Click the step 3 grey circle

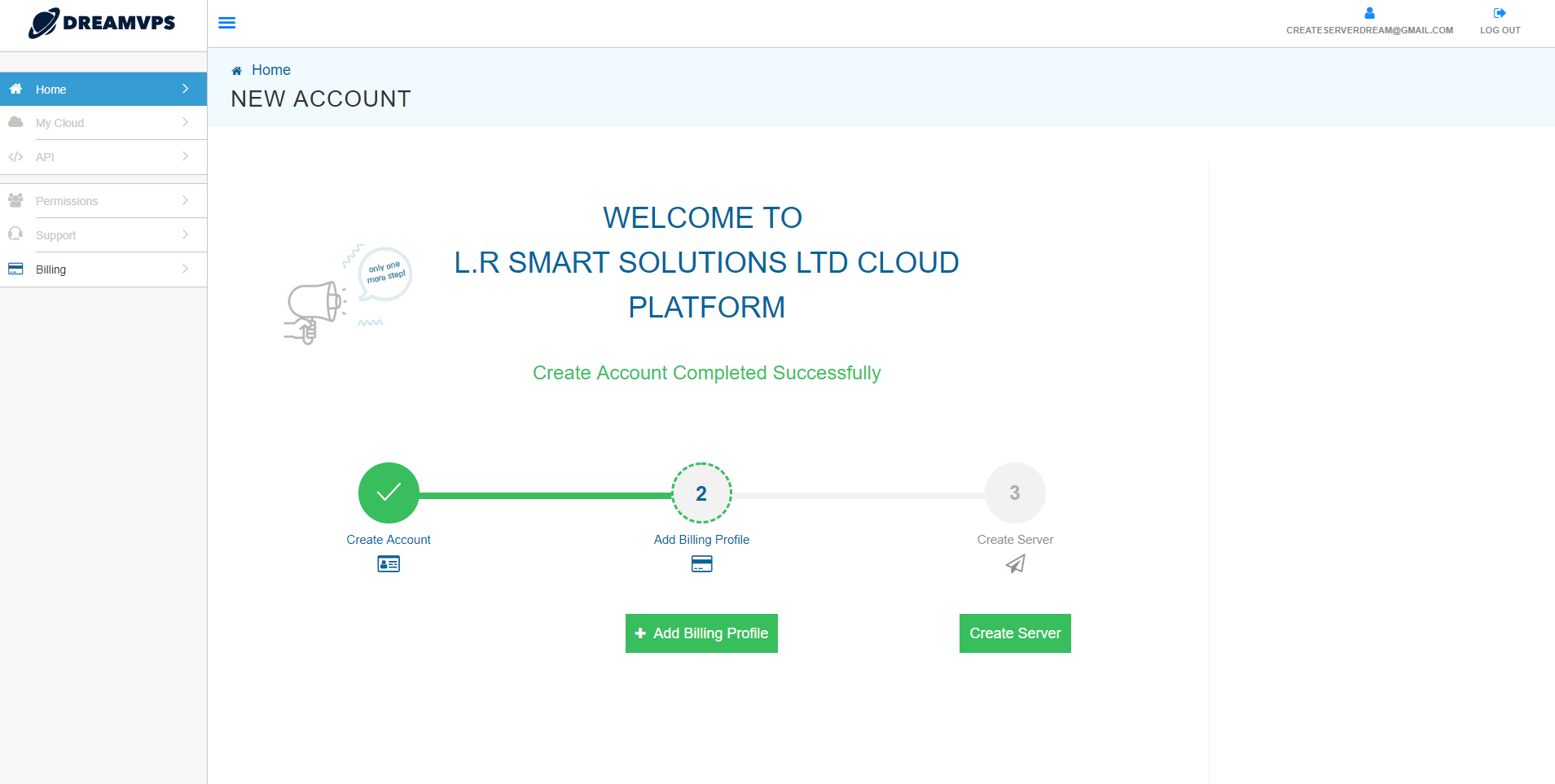(x=1015, y=493)
